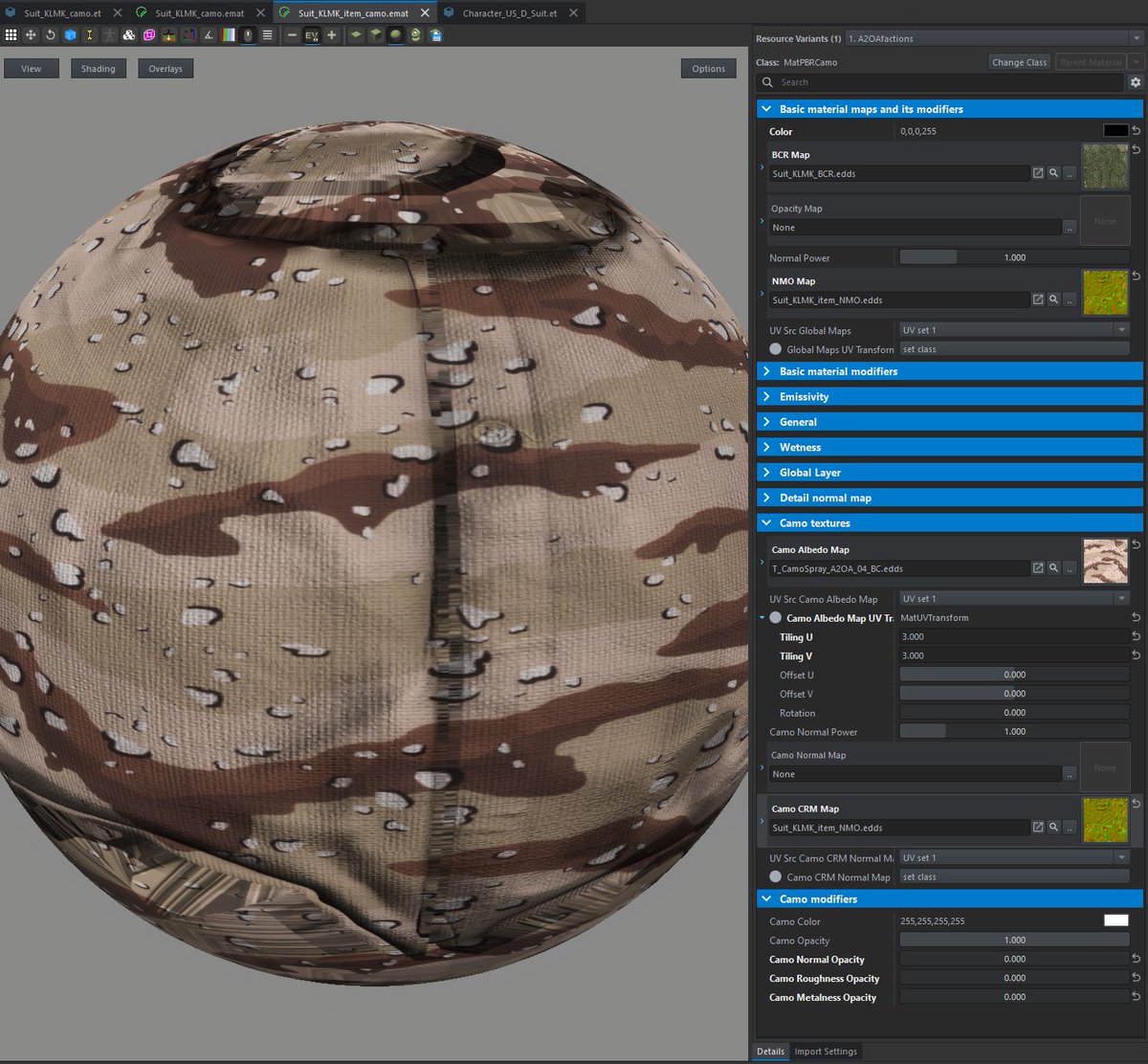This screenshot has height=1064, width=1148.
Task: Click the settings gear beside Search
Action: (1136, 82)
